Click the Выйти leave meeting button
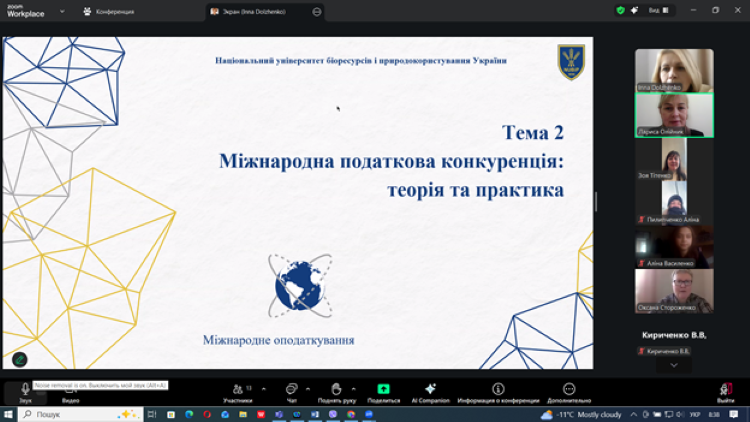This screenshot has width=750, height=422. tap(726, 393)
